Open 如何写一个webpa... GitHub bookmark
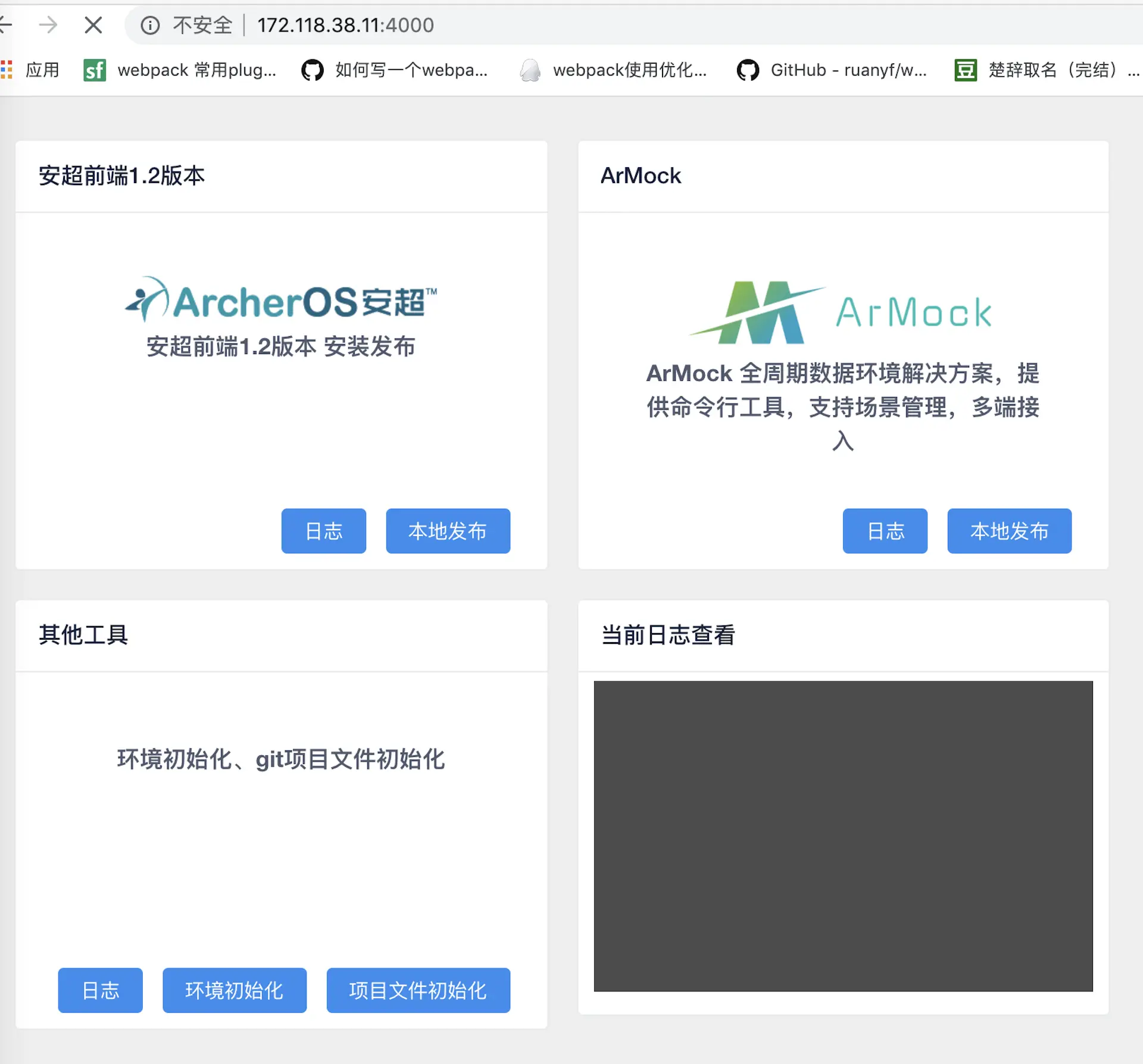Image resolution: width=1143 pixels, height=1064 pixels. point(395,70)
